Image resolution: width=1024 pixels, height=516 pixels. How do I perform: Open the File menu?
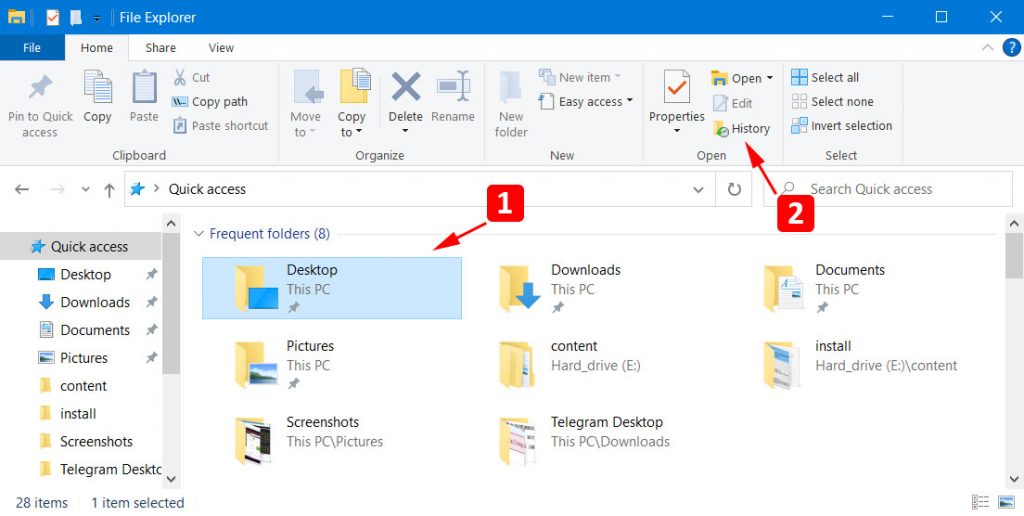[x=32, y=47]
